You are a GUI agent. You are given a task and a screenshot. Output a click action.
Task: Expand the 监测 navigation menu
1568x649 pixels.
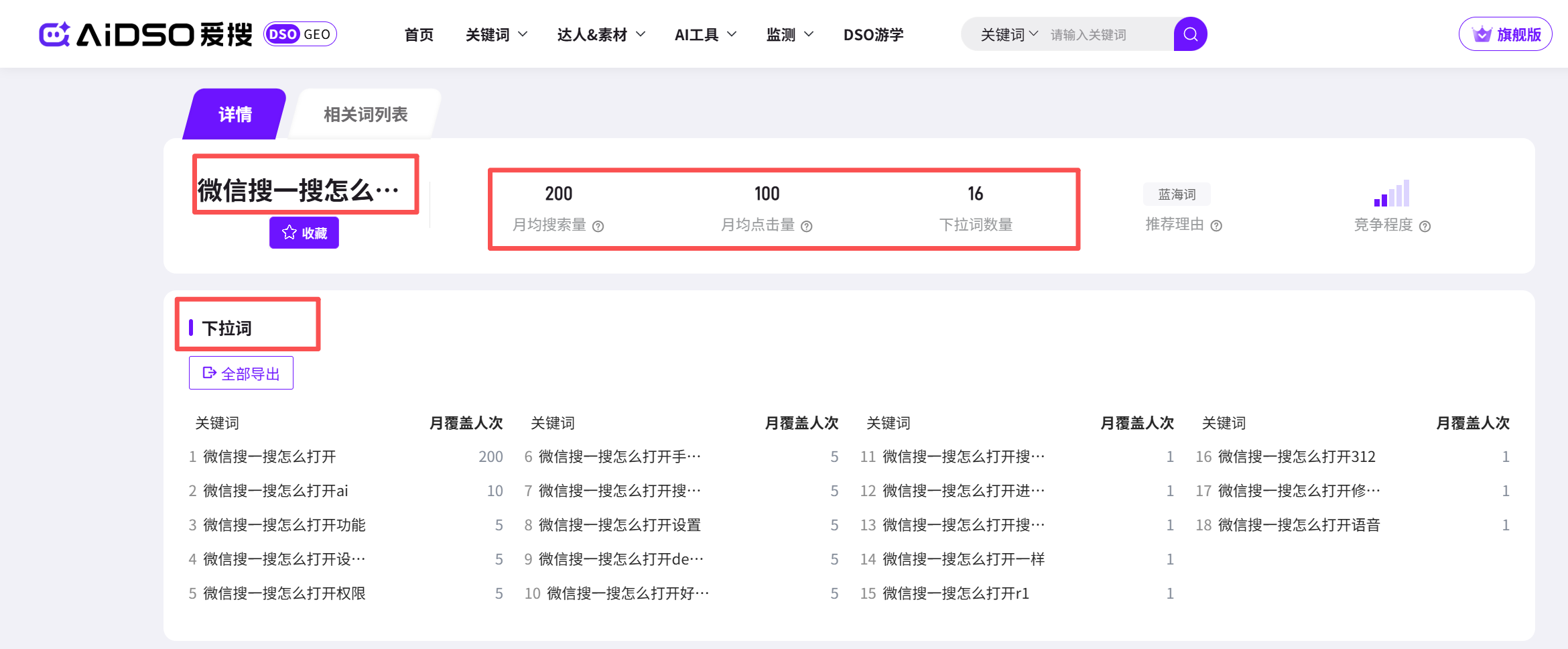pyautogui.click(x=789, y=35)
